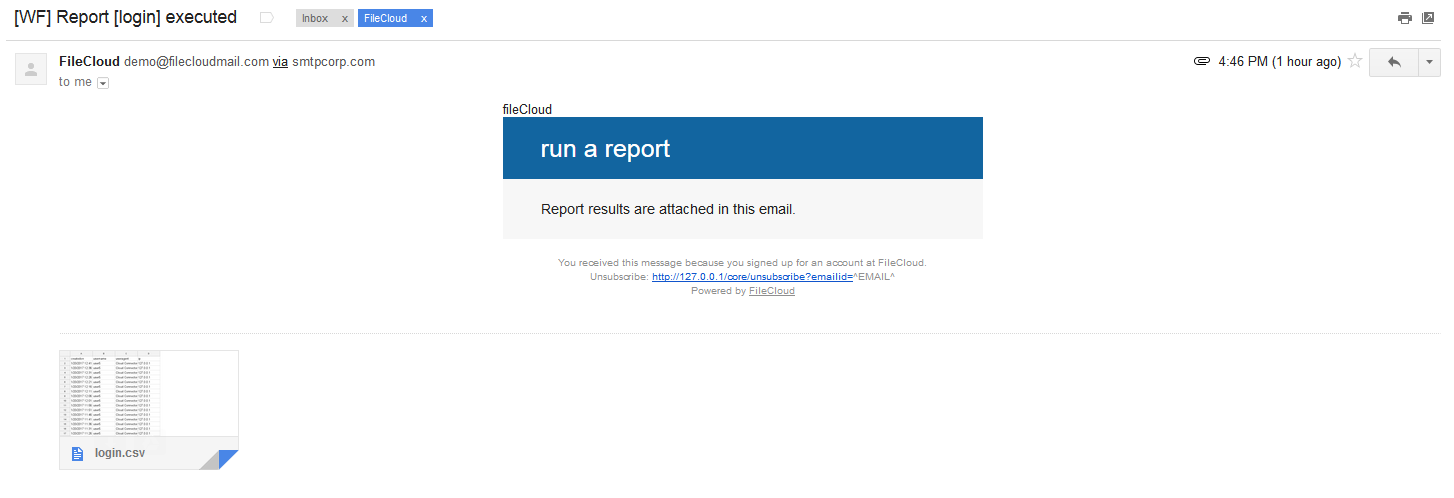Remove the Inbox label with x
1454x498 pixels.
pos(345,19)
